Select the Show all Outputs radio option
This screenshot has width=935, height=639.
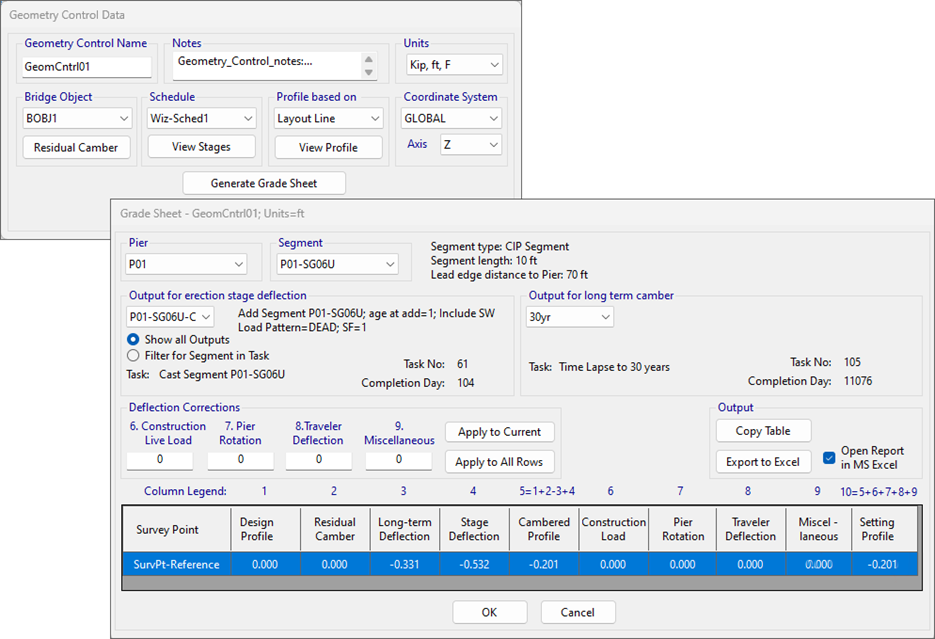click(x=134, y=340)
